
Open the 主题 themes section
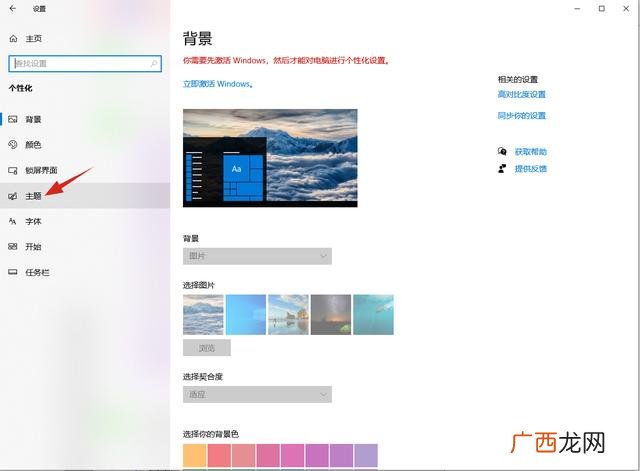[x=85, y=196]
